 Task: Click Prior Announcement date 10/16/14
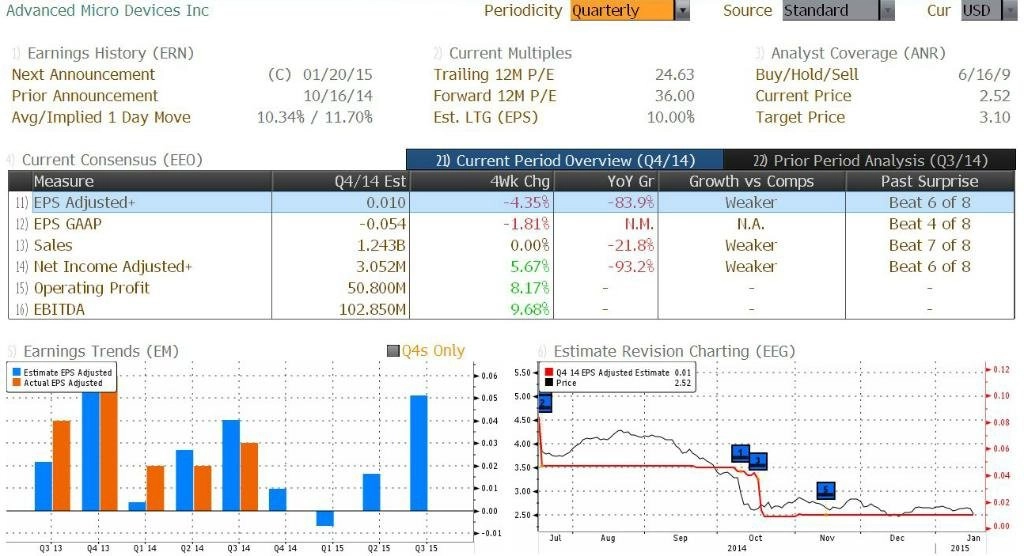point(338,96)
